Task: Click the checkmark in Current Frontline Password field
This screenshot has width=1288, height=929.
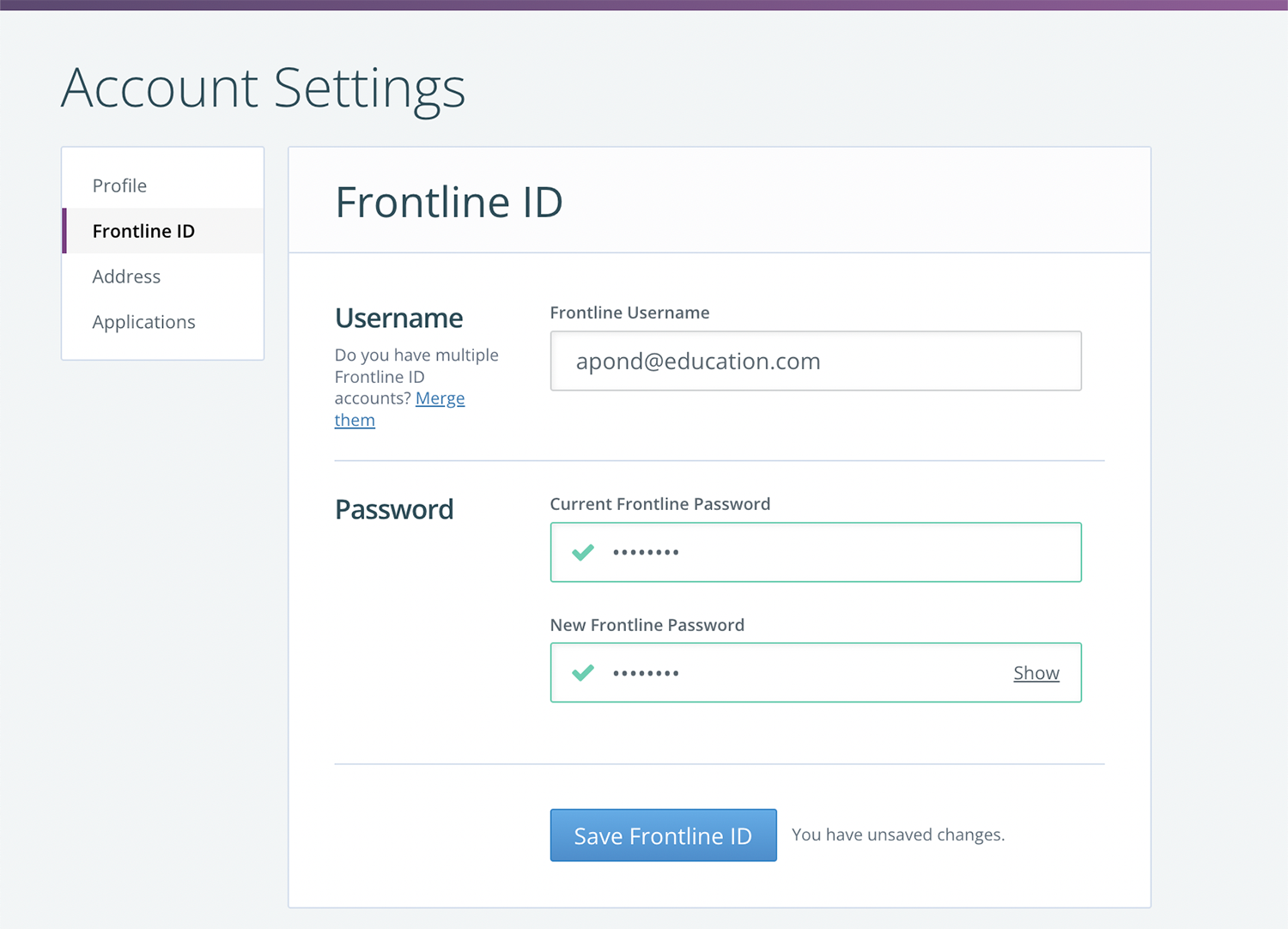Action: tap(583, 552)
